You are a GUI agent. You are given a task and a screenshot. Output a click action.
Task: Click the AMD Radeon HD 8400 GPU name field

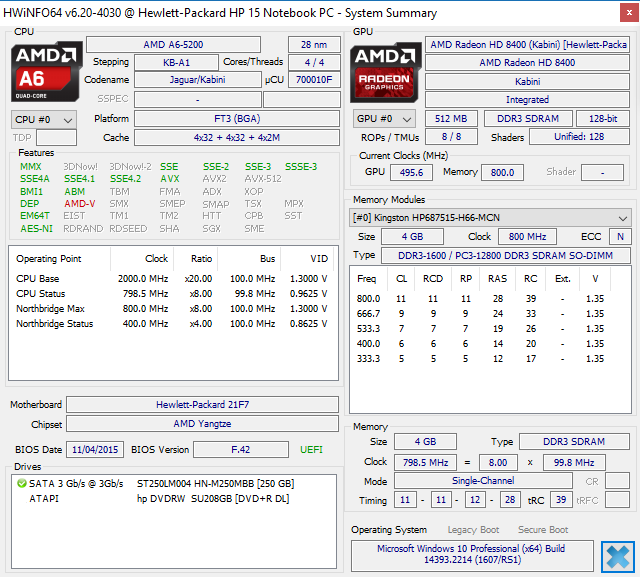(x=527, y=63)
